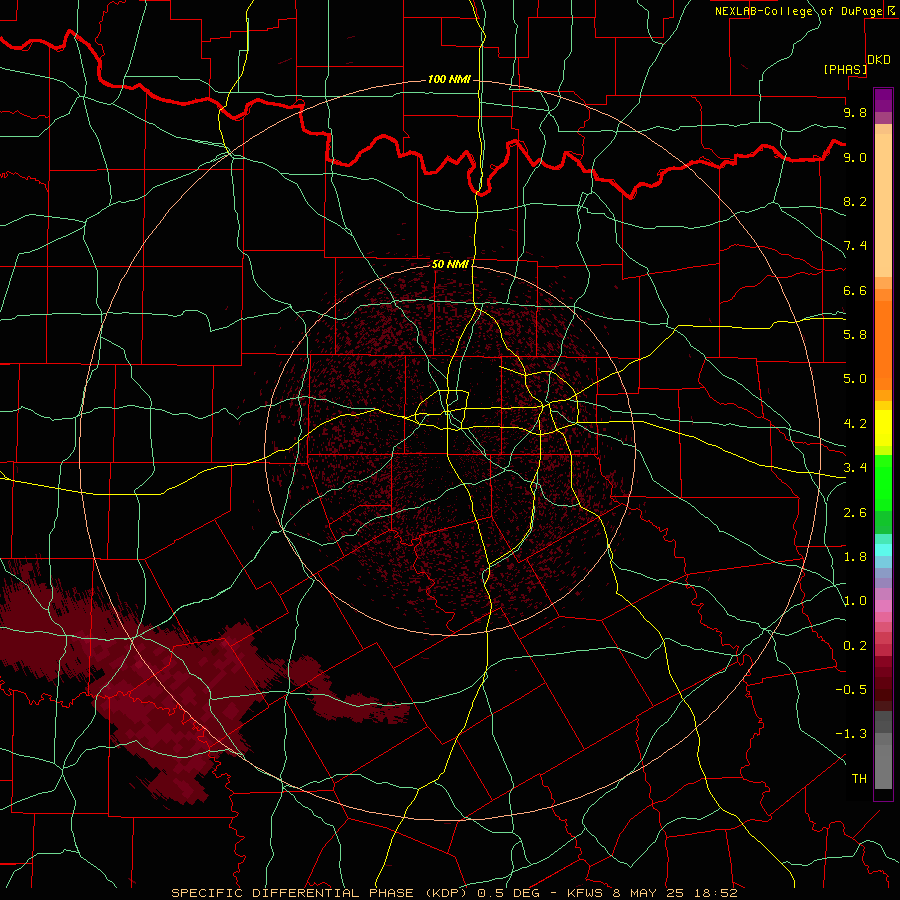Click the 9.0 legend value
This screenshot has height=900, width=900.
[855, 157]
